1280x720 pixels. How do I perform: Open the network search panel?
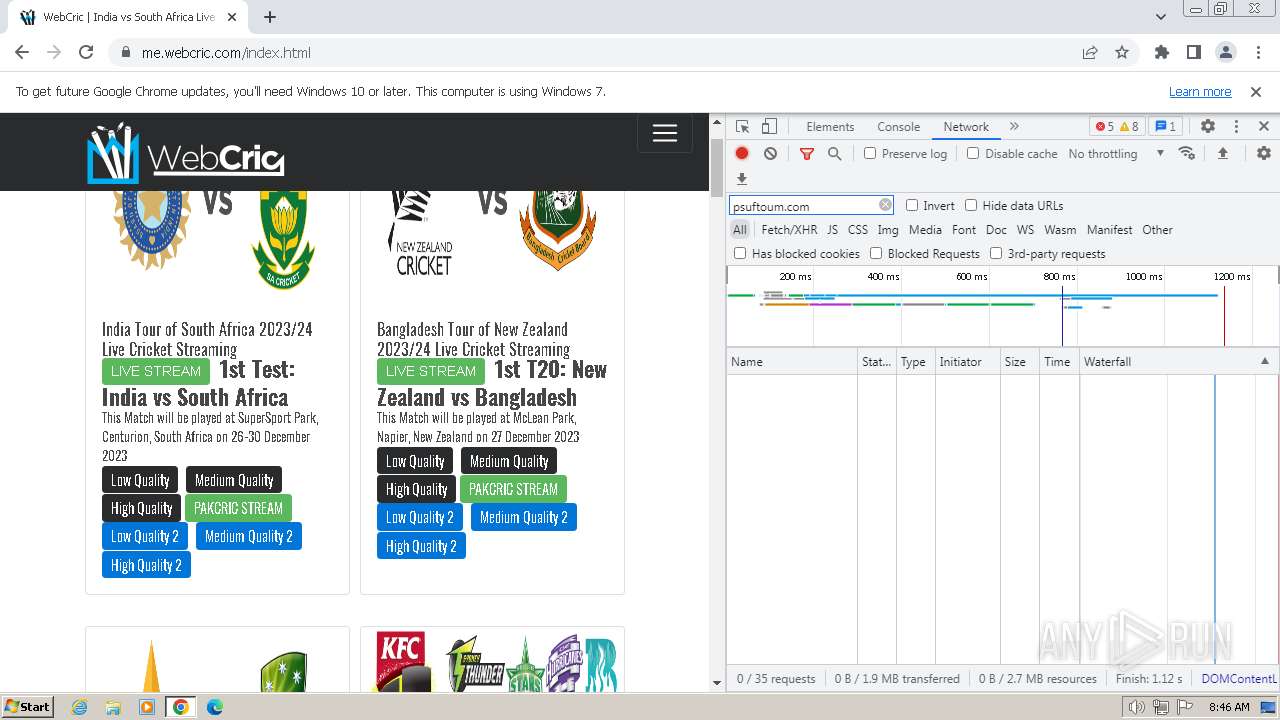click(834, 153)
